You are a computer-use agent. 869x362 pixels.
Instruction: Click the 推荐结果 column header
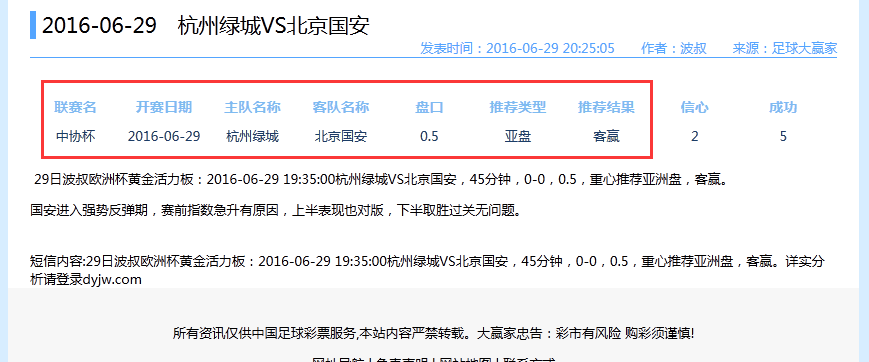606,107
